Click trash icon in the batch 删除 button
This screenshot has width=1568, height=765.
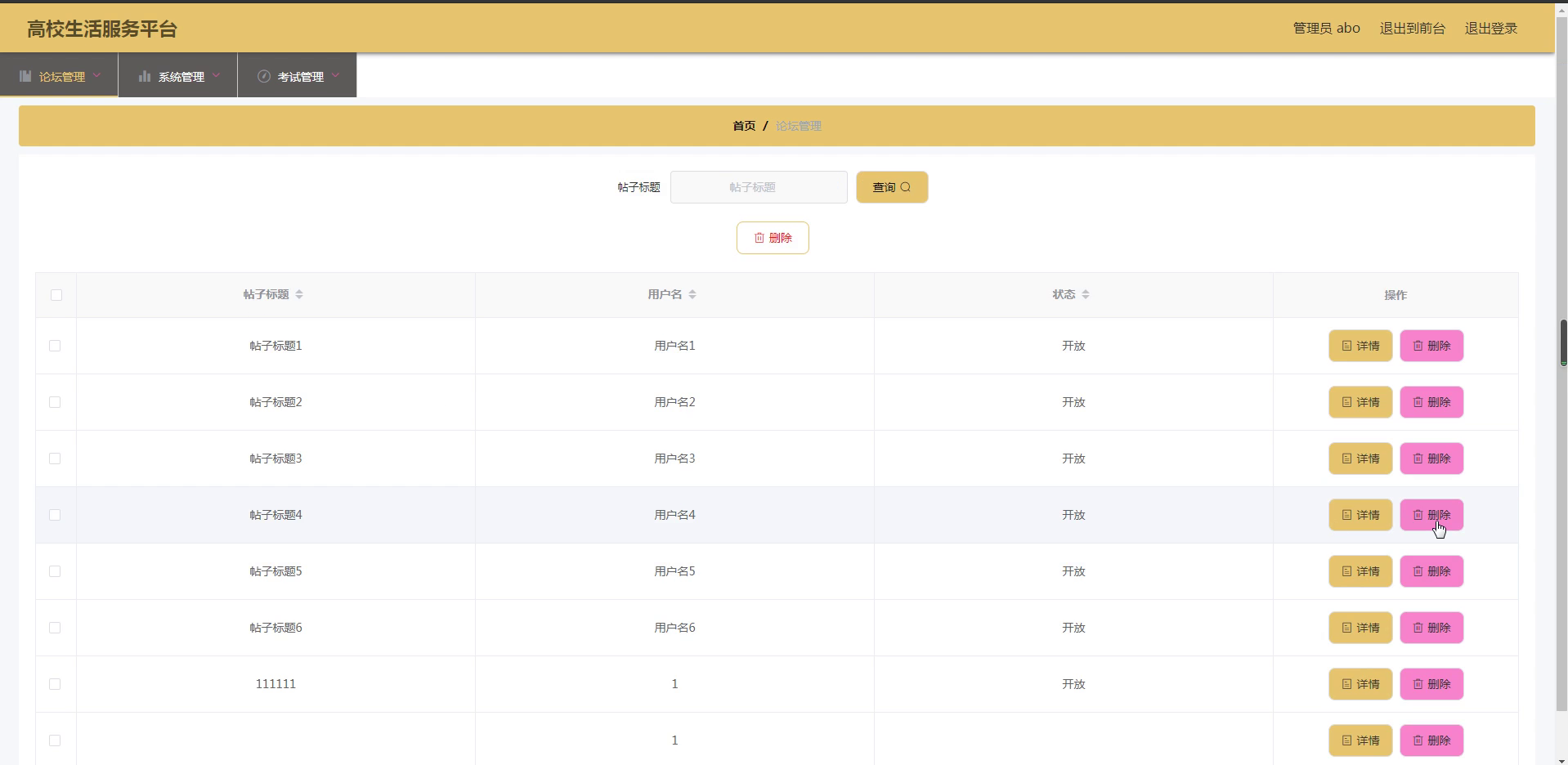click(759, 238)
